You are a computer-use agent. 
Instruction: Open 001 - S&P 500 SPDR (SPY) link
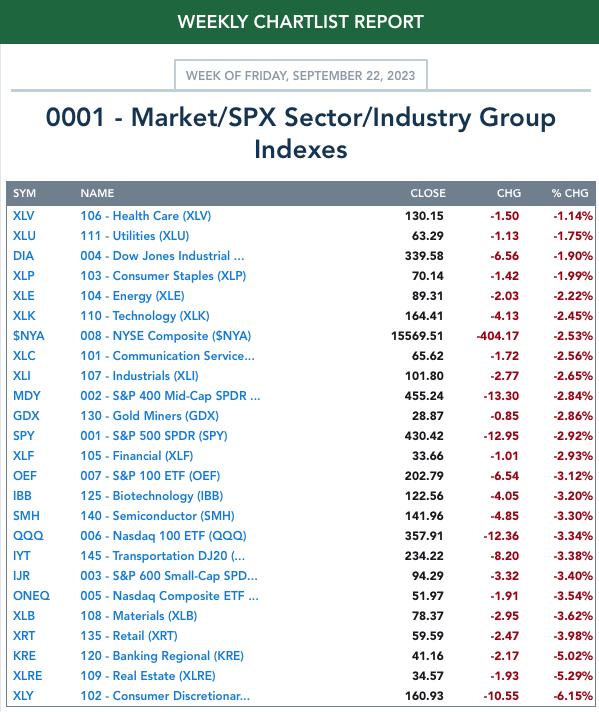pos(154,435)
